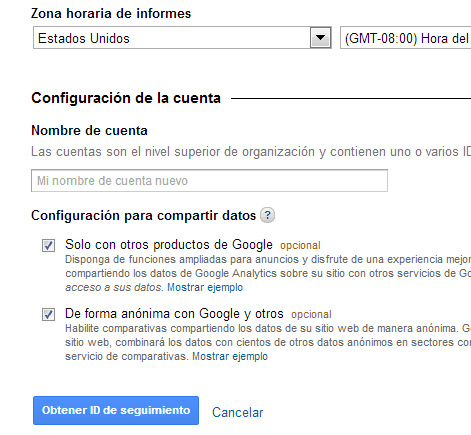Click the Configuración de la cuenta section heading
This screenshot has height=435, width=471.
pos(126,98)
